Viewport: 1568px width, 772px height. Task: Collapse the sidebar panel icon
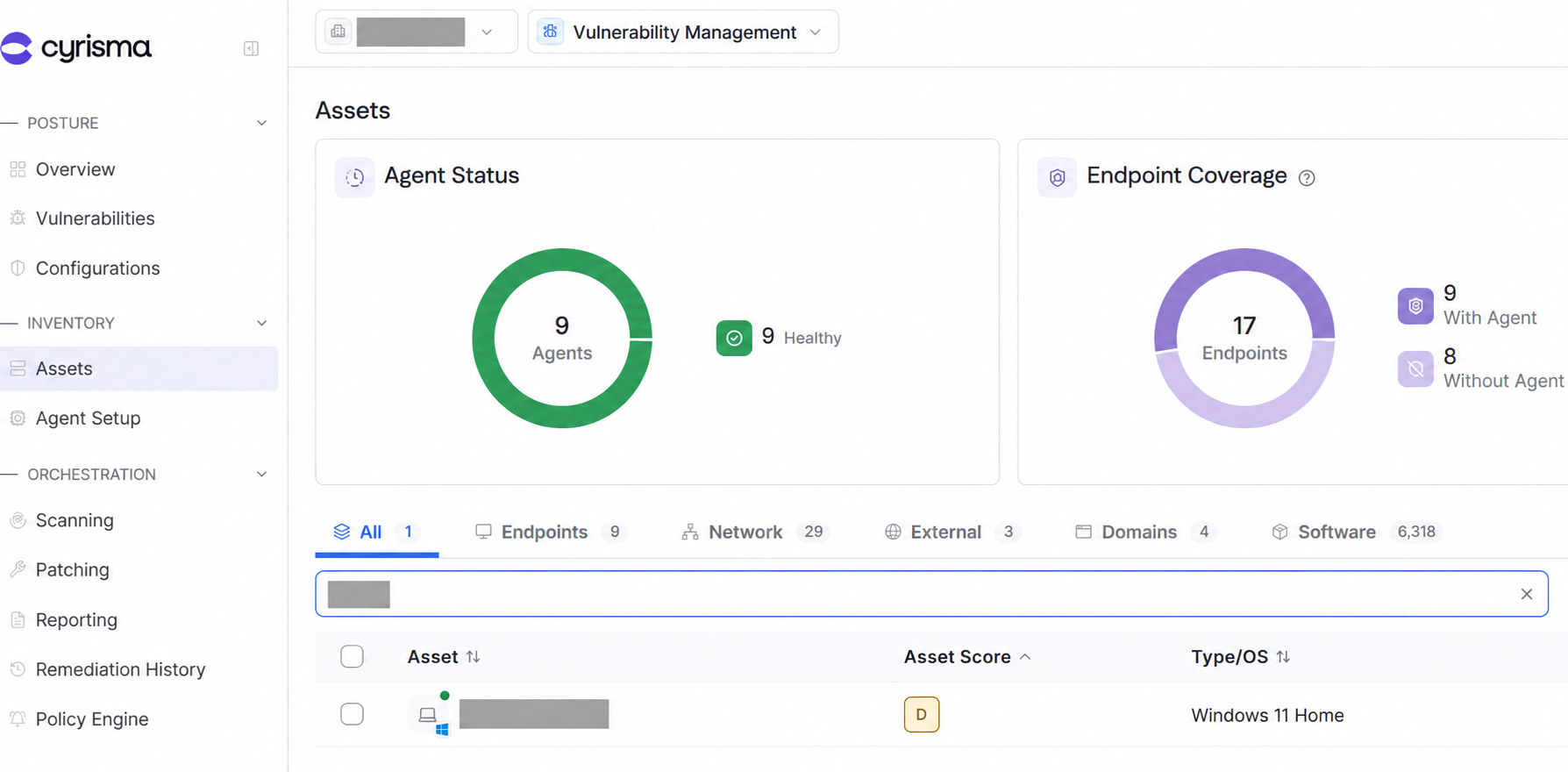251,48
